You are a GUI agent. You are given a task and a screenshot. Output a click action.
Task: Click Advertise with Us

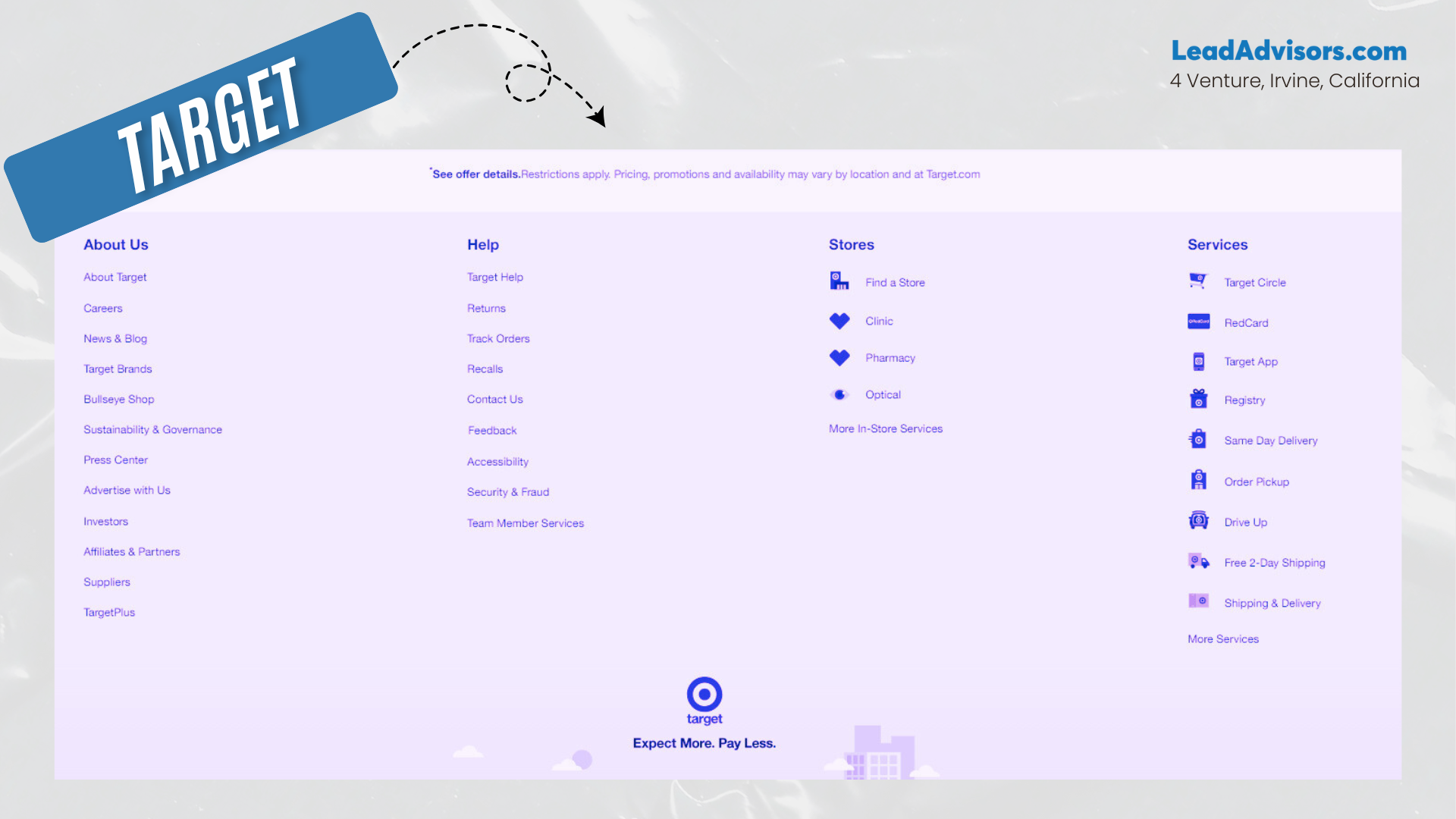point(127,491)
